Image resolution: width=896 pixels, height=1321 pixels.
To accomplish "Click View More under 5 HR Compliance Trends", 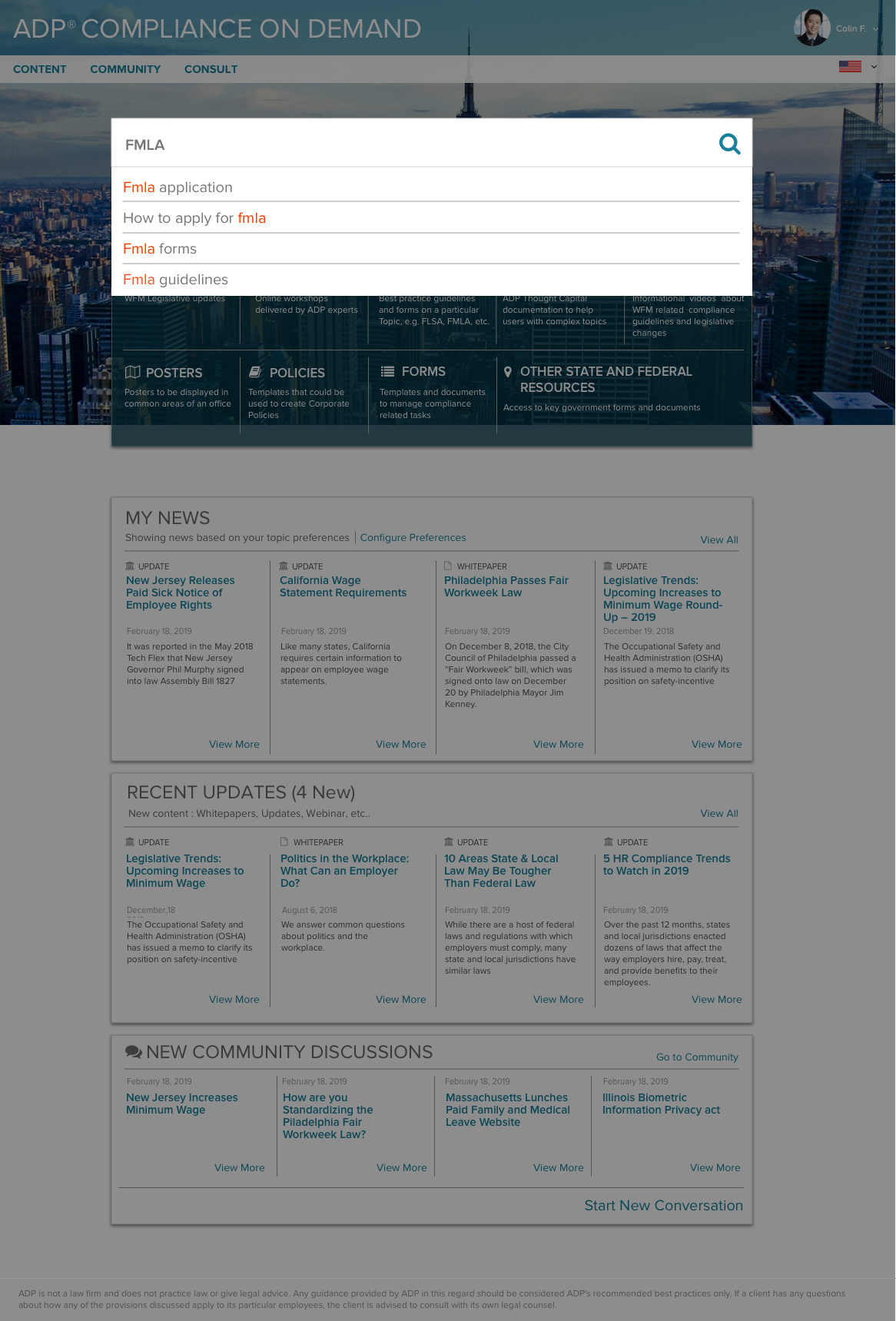I will 717,1000.
